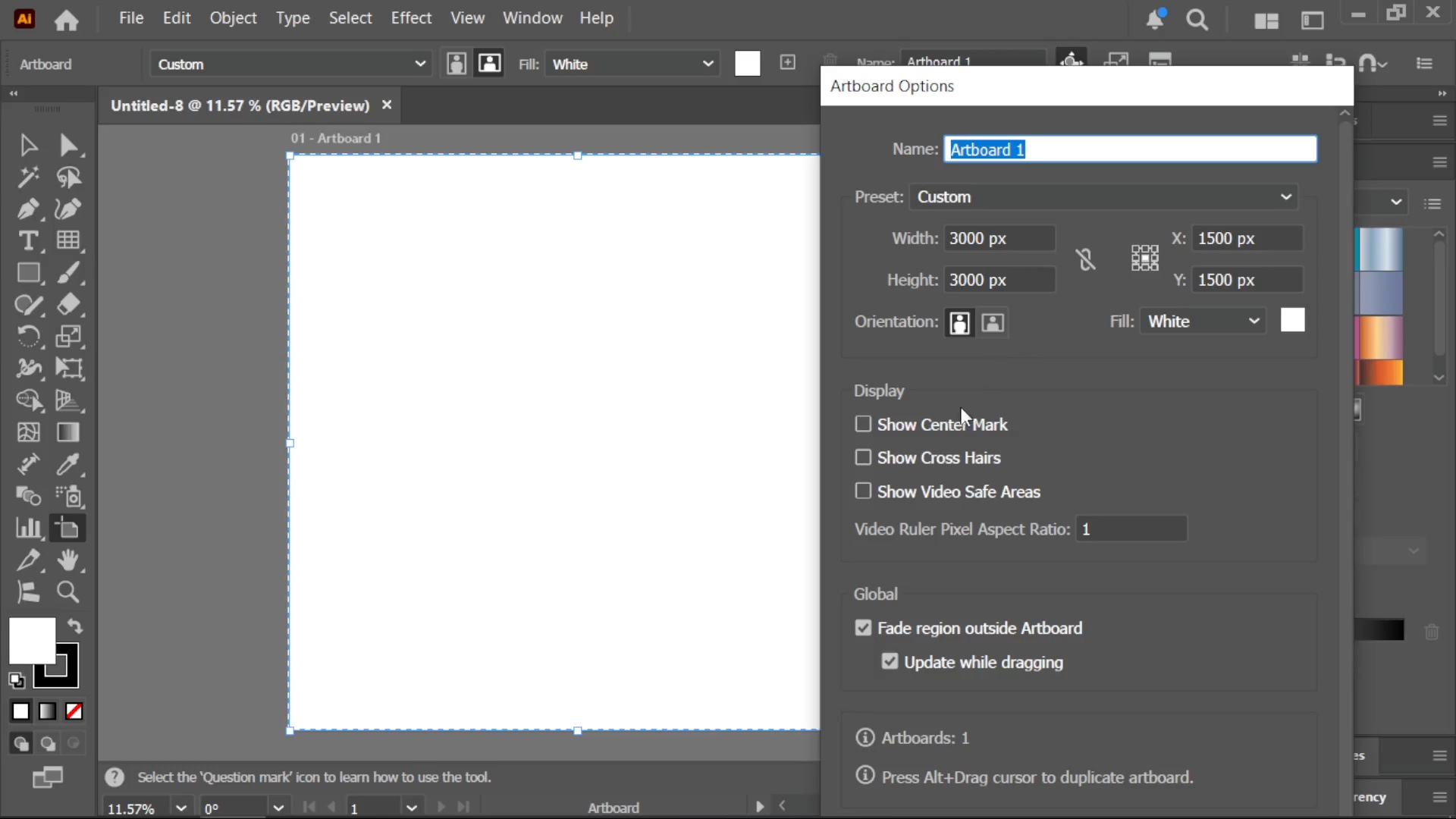Image resolution: width=1456 pixels, height=819 pixels.
Task: Select the Shape Builder tool
Action: coord(28,400)
